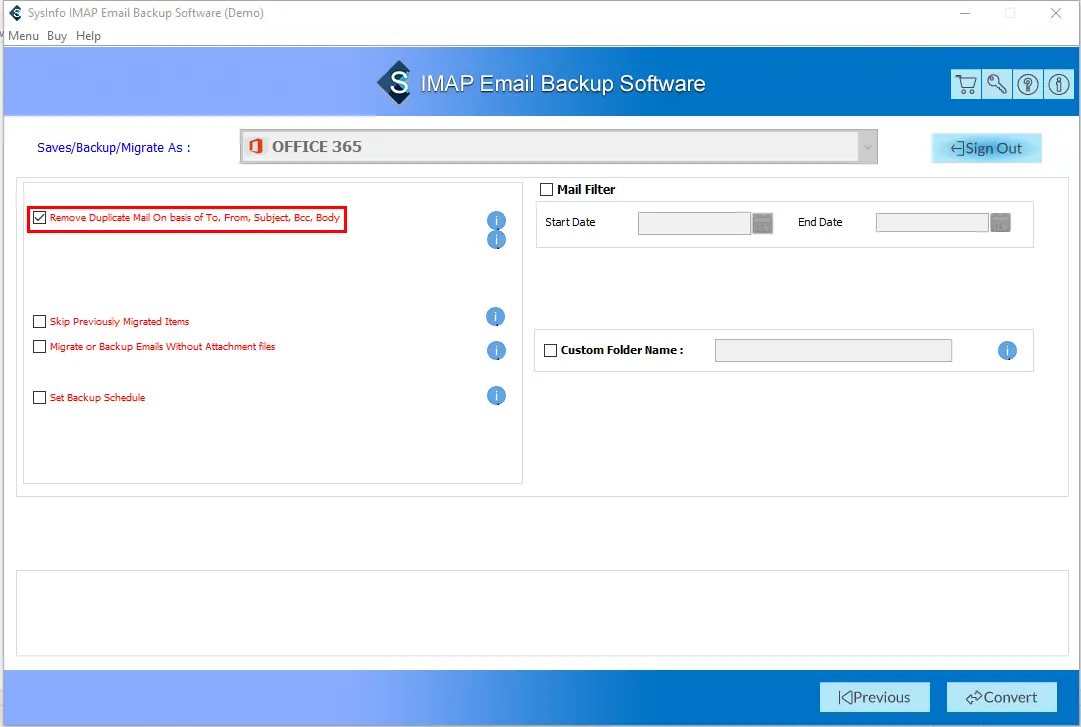Click info icon beside Set Backup Schedule
Viewport: 1081px width, 727px height.
(x=496, y=396)
